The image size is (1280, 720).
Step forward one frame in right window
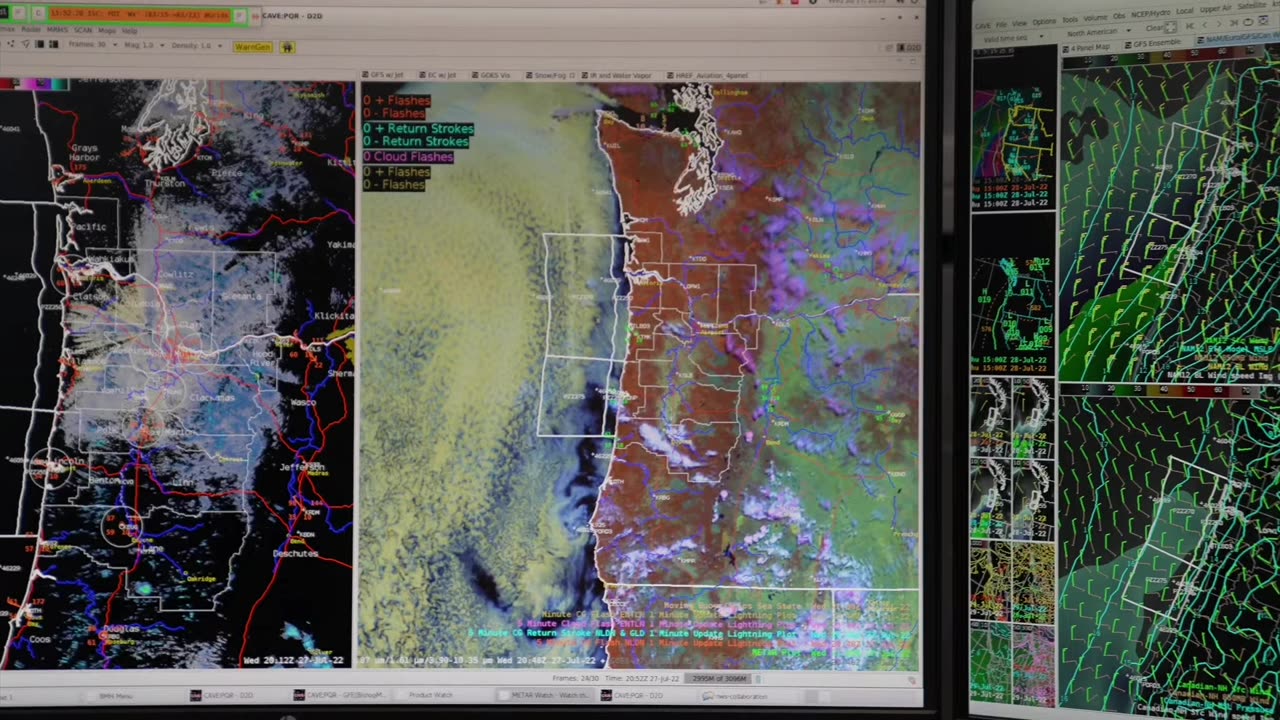[x=1219, y=24]
